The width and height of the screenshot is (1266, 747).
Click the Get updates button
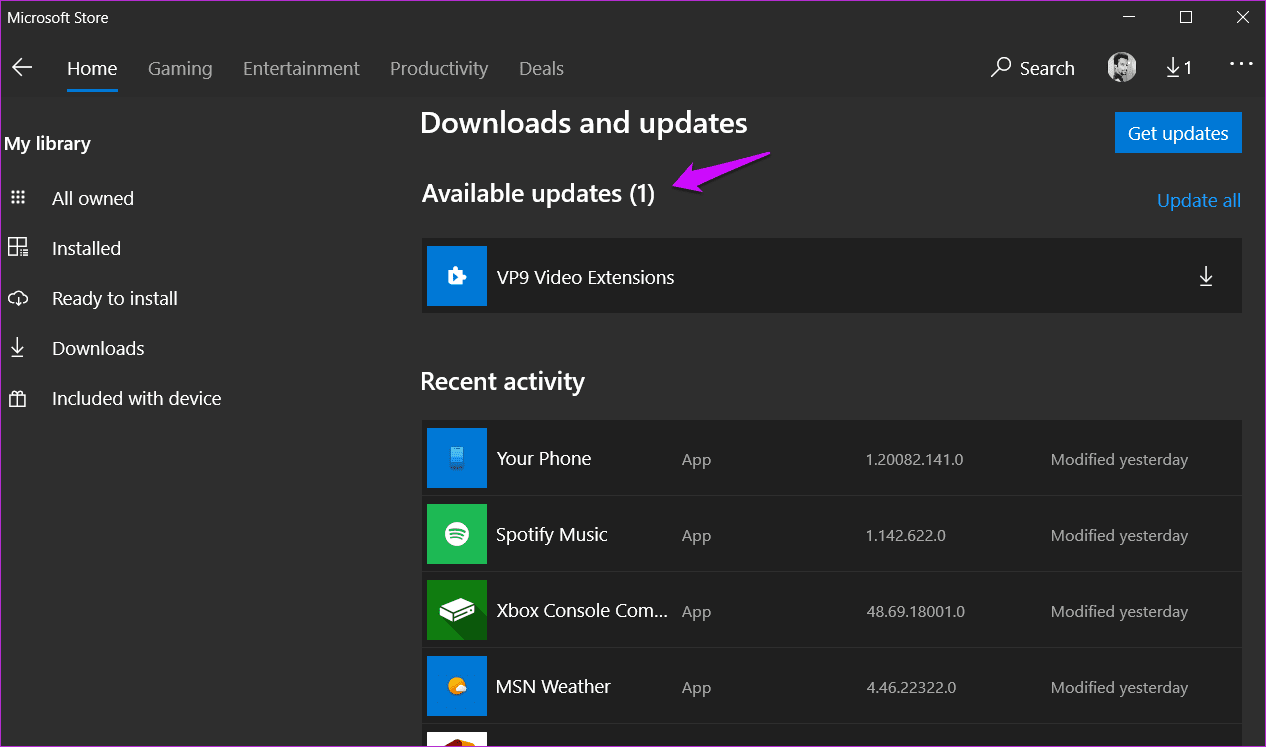(1178, 133)
